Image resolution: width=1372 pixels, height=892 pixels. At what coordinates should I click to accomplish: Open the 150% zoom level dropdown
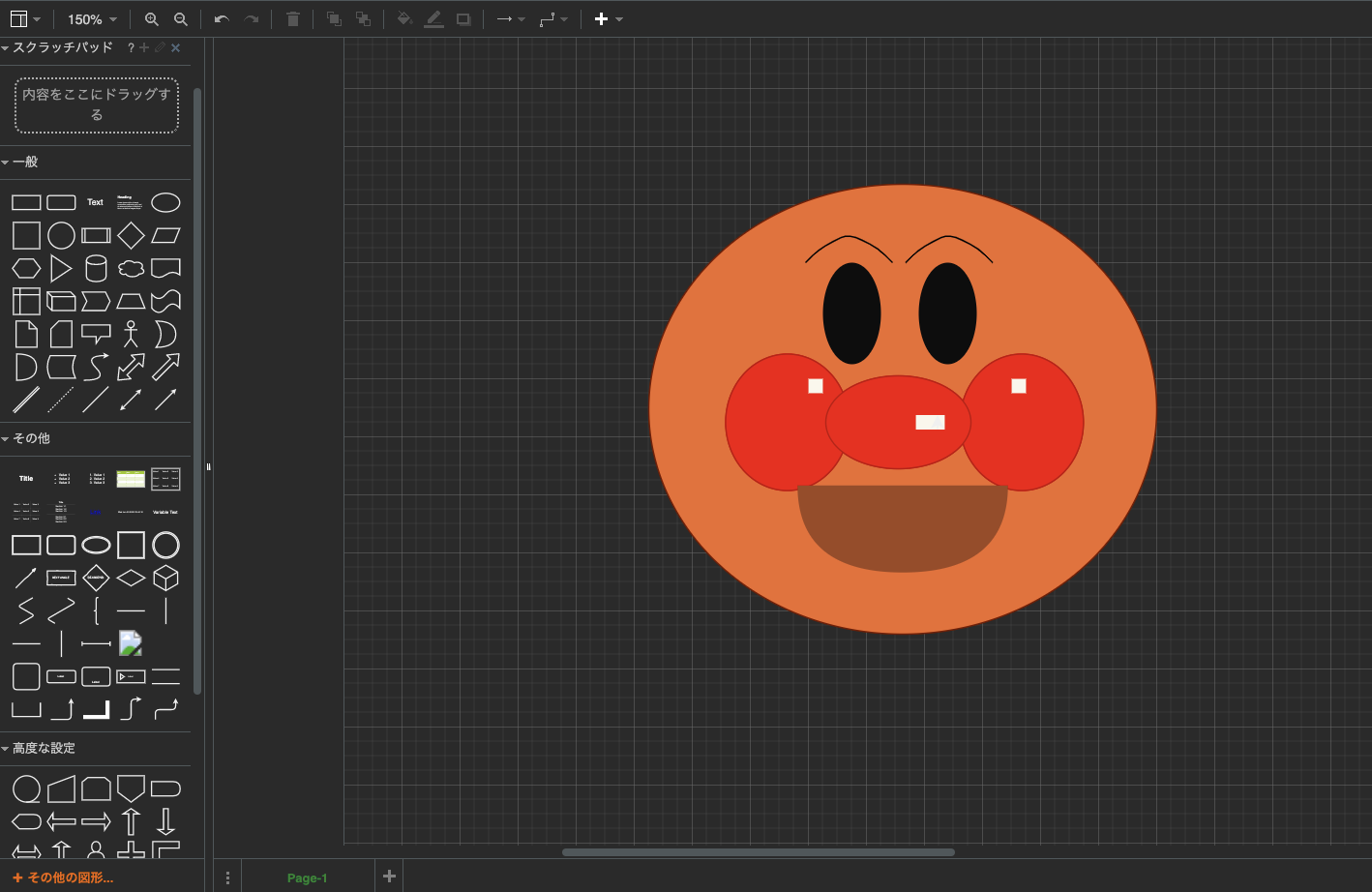click(92, 19)
